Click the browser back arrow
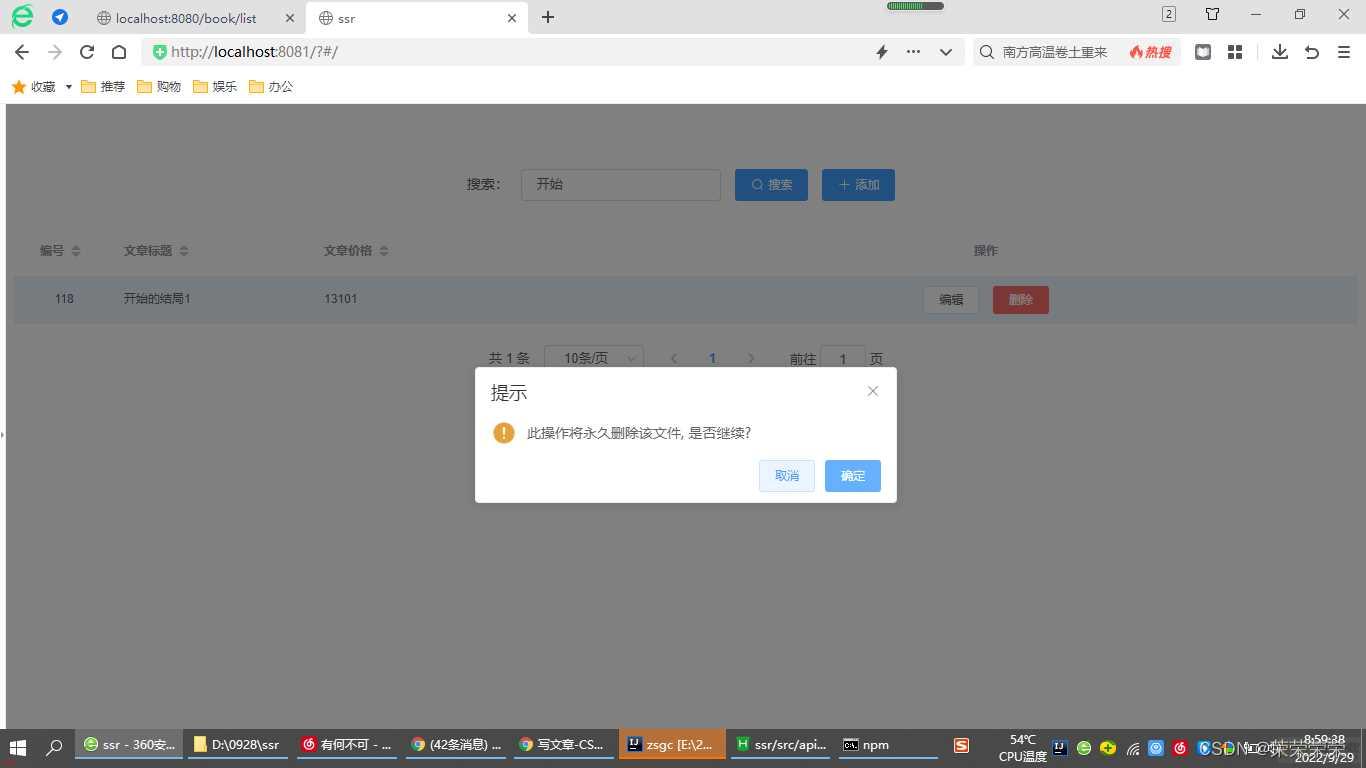 22,52
